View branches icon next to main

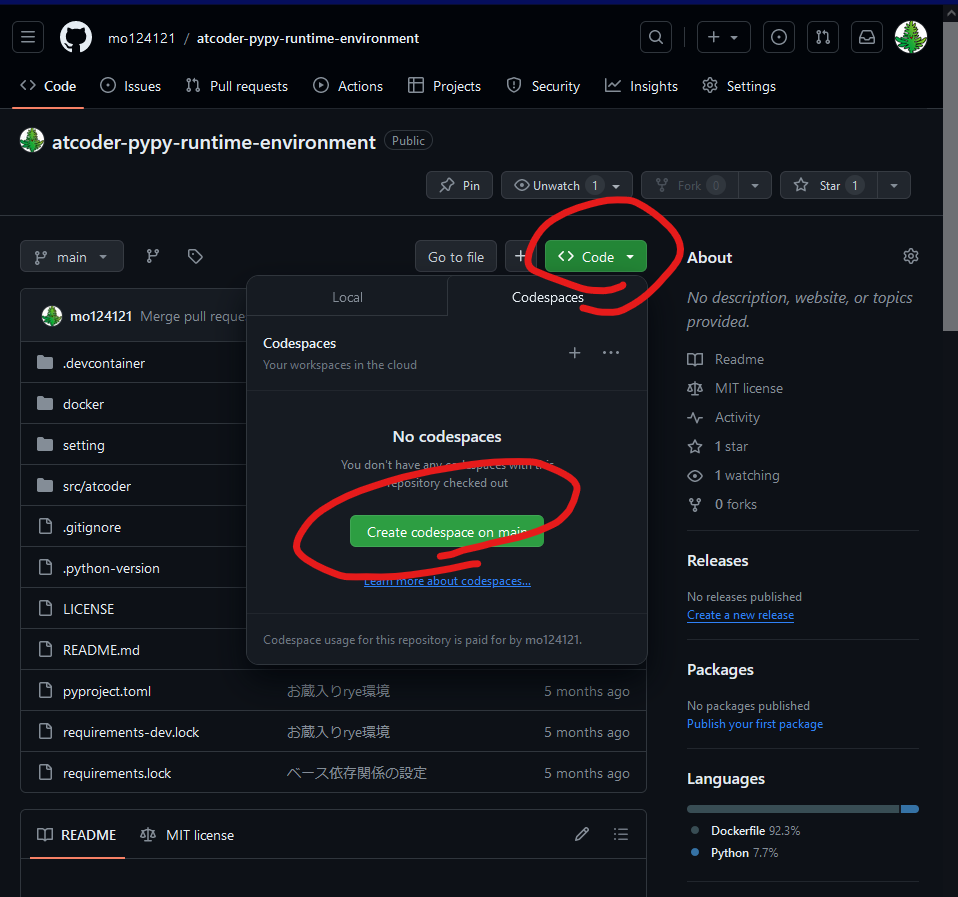pos(153,256)
